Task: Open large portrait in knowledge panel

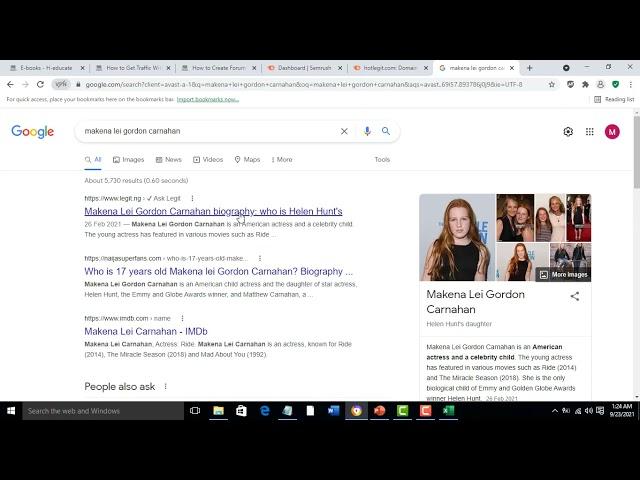Action: 457,238
